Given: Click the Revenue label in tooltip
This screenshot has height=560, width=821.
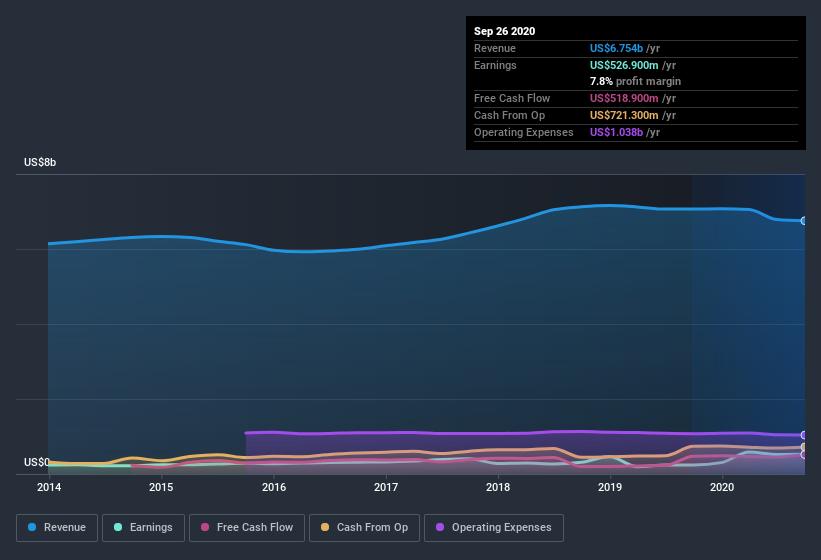Looking at the screenshot, I should point(495,48).
